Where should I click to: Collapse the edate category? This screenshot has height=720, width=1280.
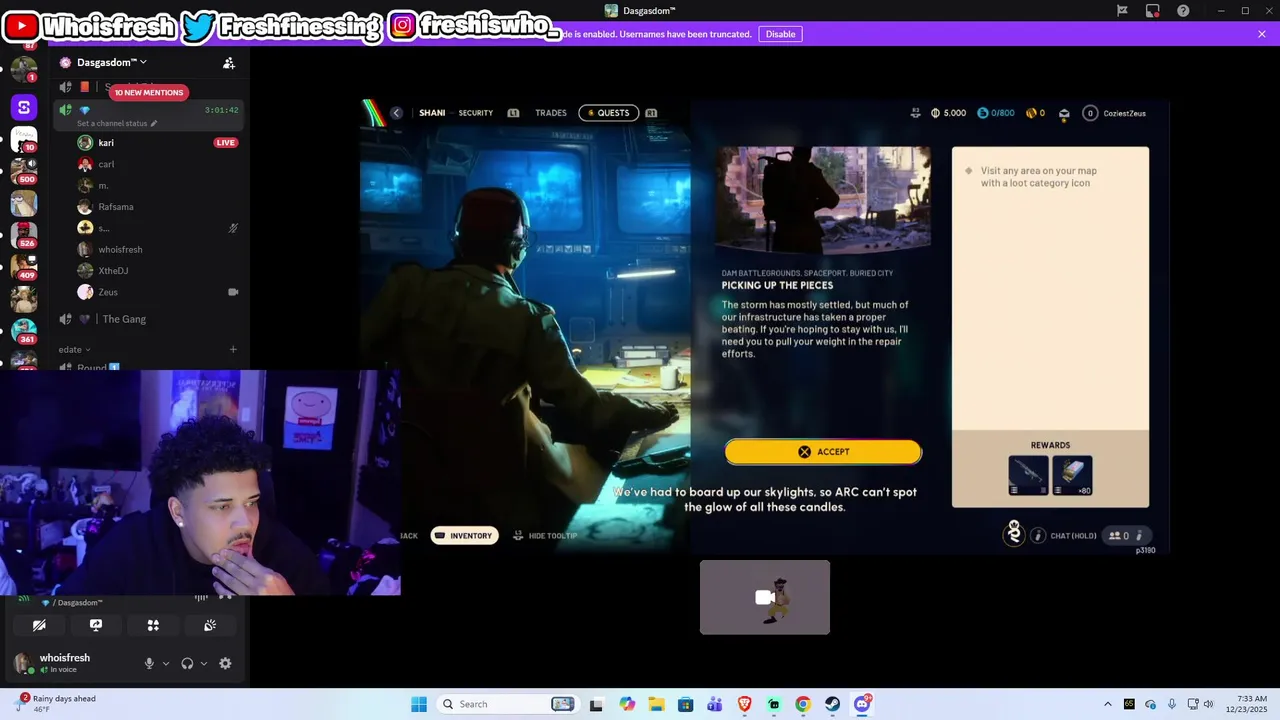pyautogui.click(x=75, y=349)
